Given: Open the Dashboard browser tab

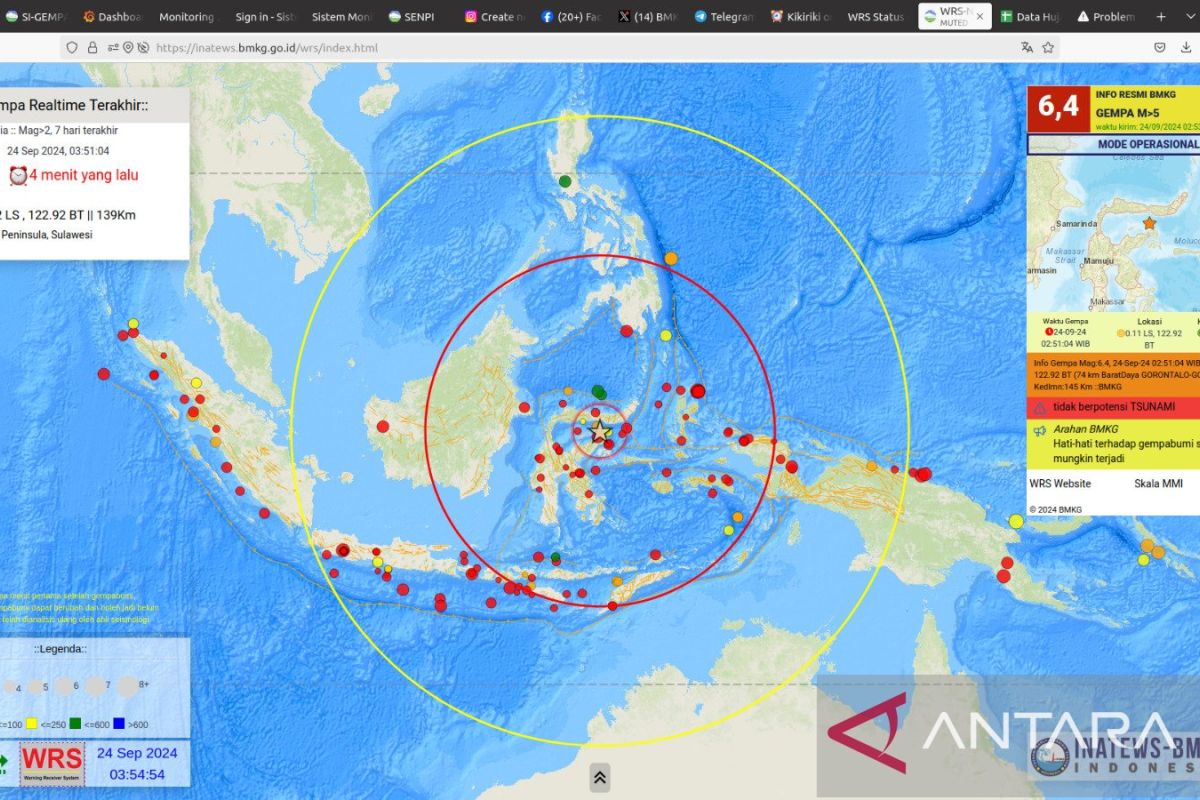Looking at the screenshot, I should pyautogui.click(x=112, y=17).
